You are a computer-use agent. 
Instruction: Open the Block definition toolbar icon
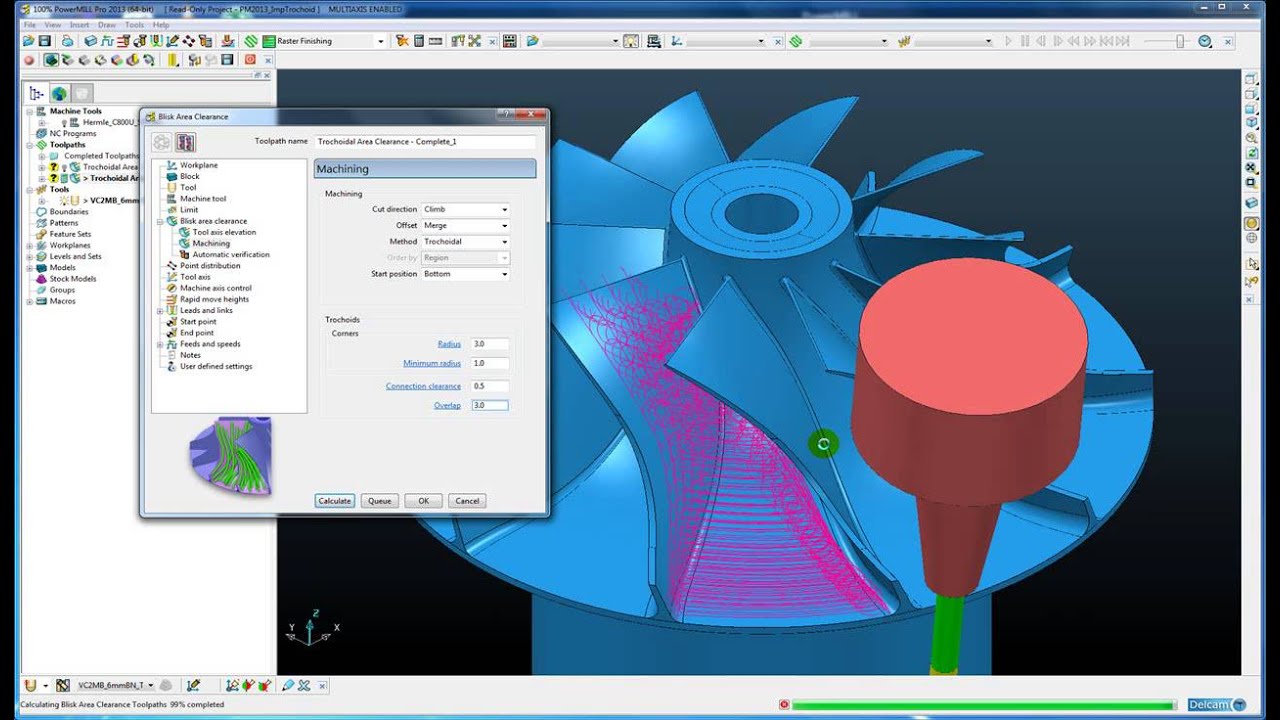tap(91, 41)
